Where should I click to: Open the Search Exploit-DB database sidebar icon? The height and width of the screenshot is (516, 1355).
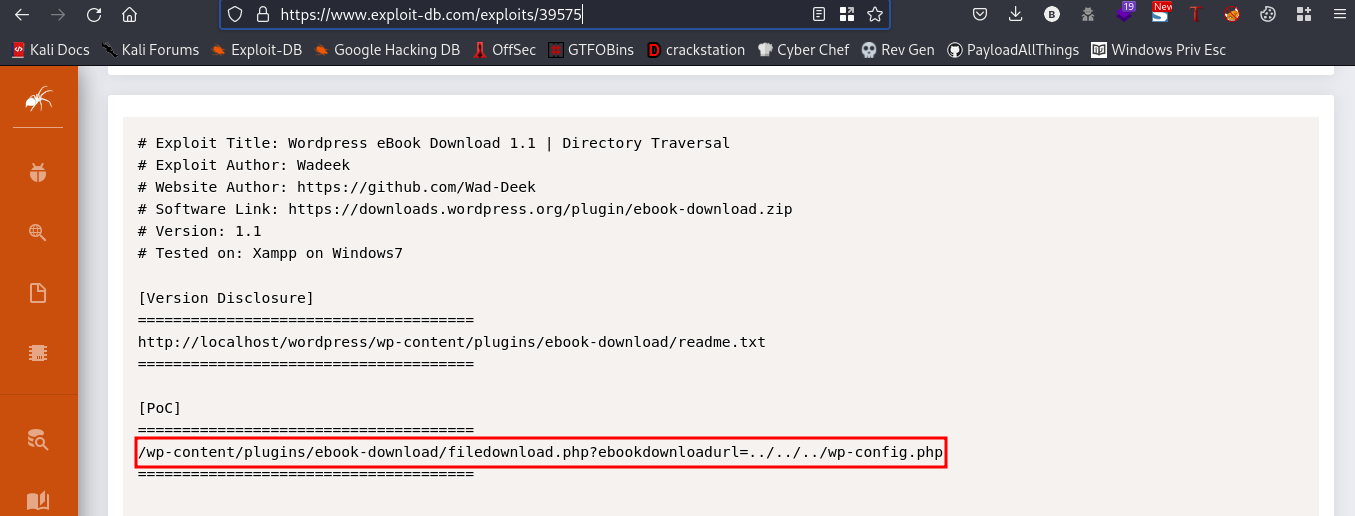click(x=38, y=438)
